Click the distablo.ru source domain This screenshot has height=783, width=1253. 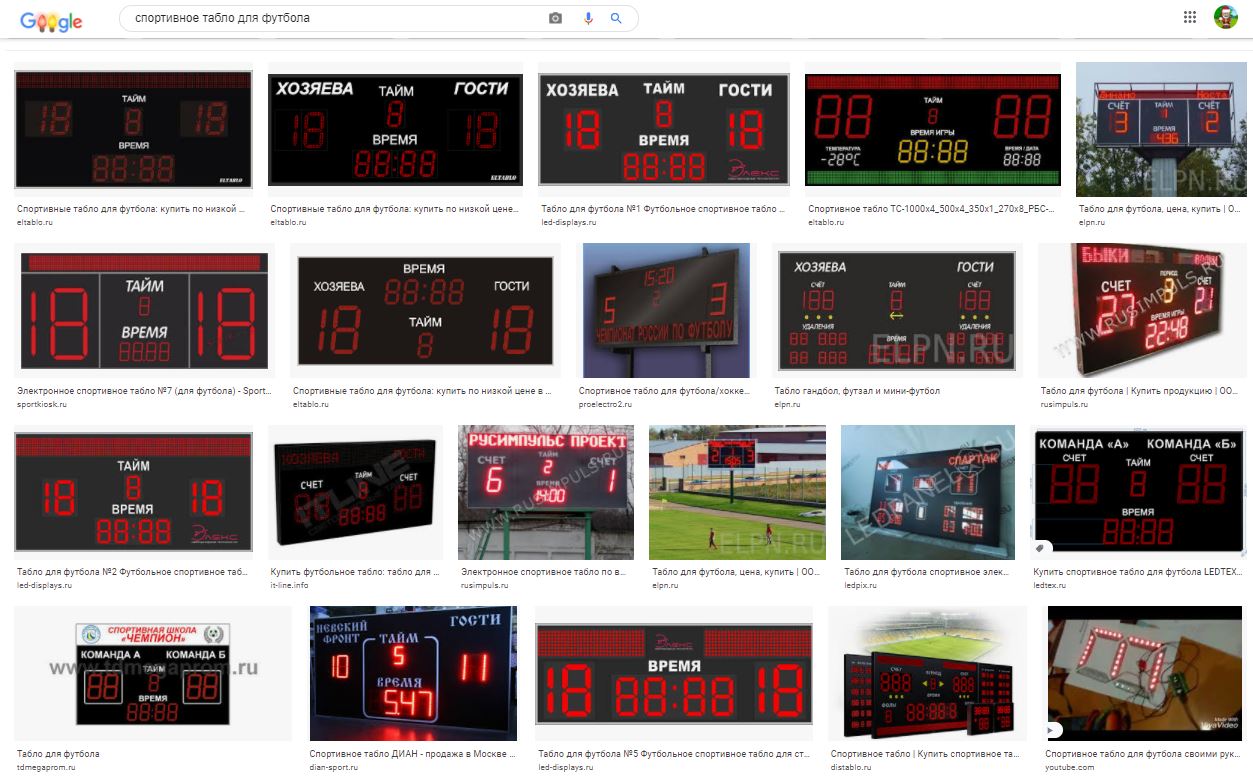(852, 767)
